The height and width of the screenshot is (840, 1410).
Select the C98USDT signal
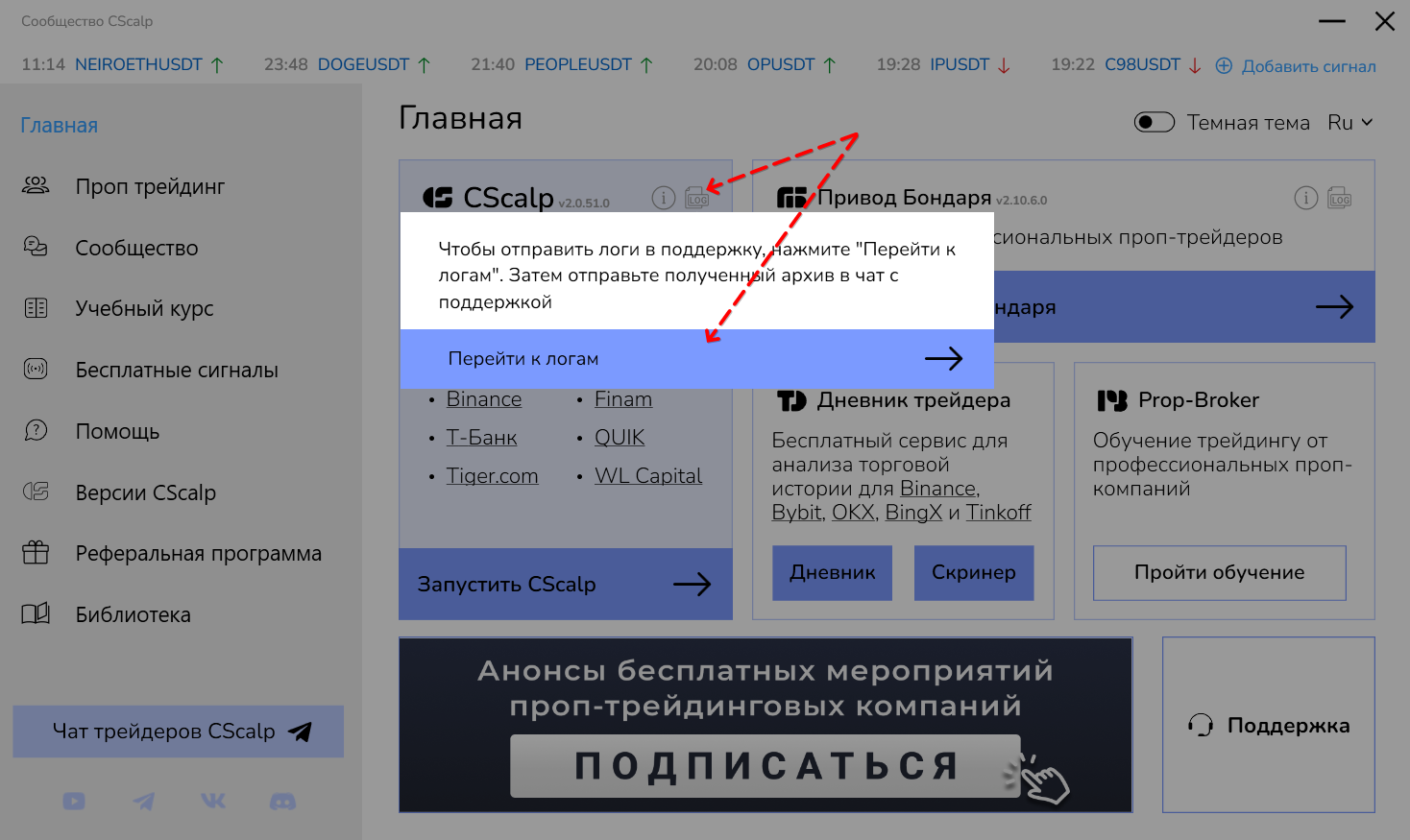1143,64
